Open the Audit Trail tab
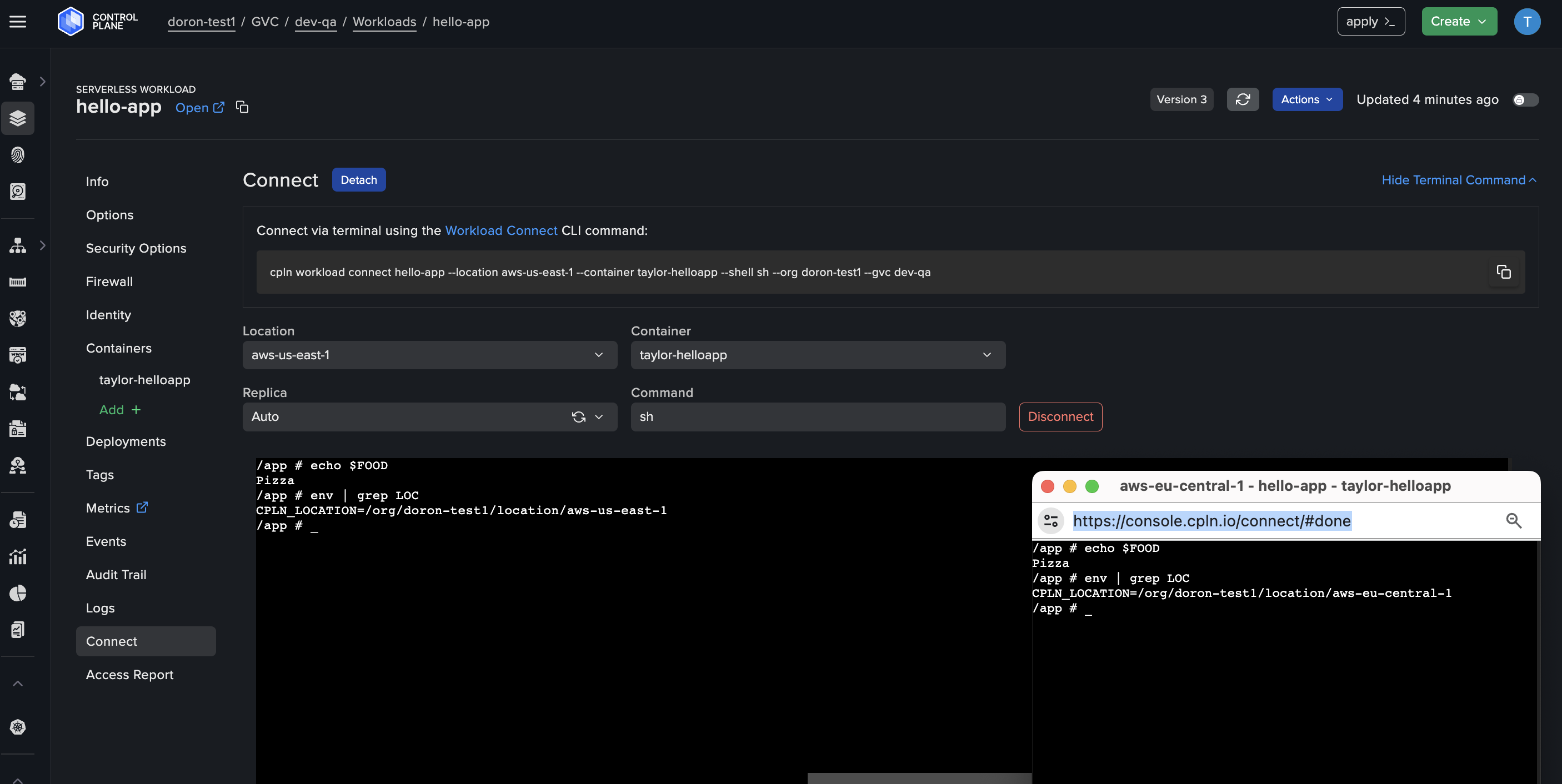This screenshot has height=784, width=1562. click(115, 574)
